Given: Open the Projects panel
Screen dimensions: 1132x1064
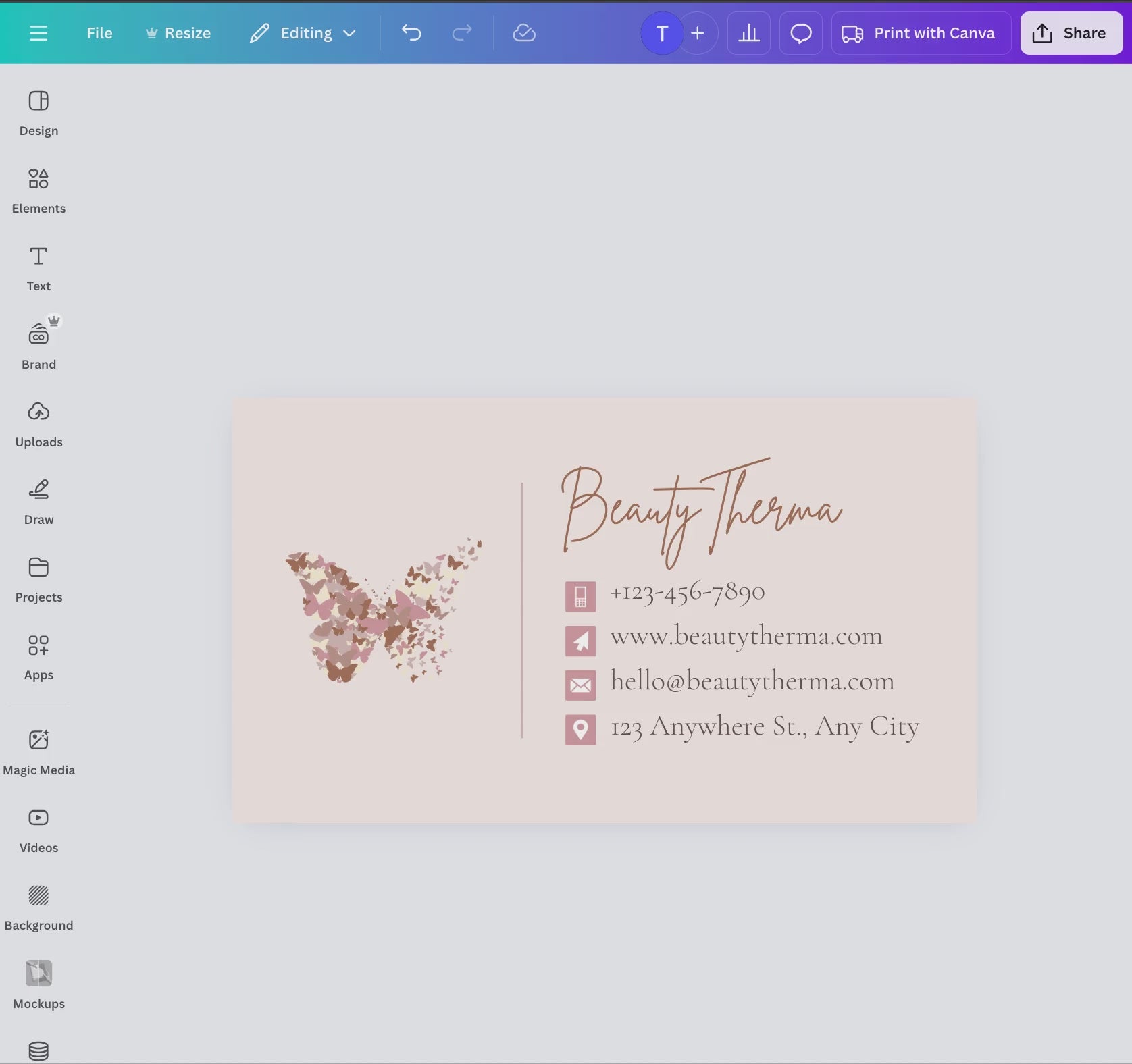Looking at the screenshot, I should pos(38,577).
